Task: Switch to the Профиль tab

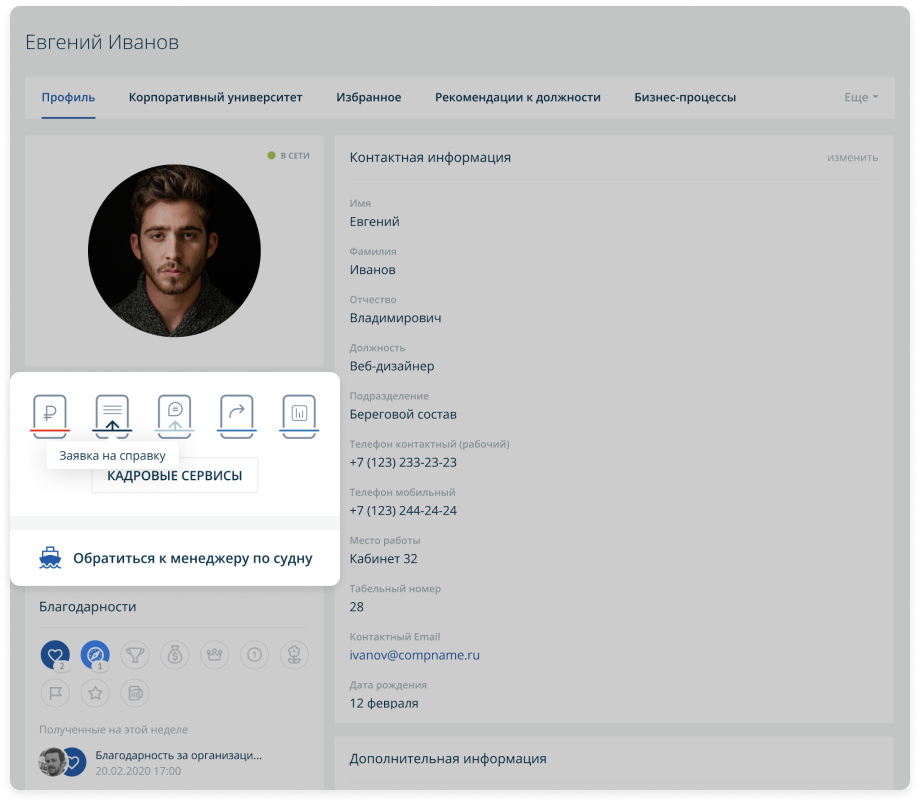Action: 68,97
